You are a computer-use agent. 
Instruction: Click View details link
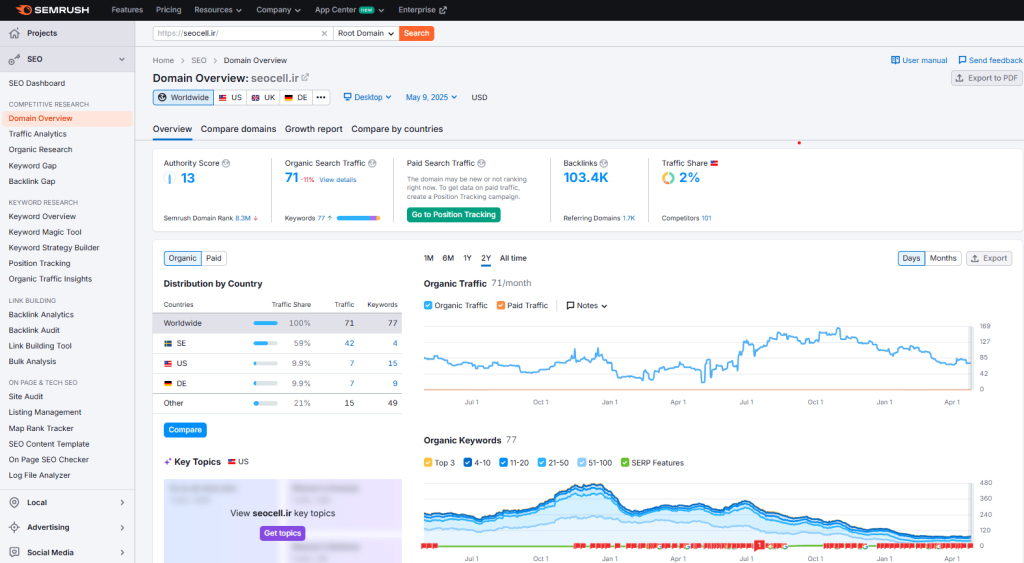[x=338, y=180]
